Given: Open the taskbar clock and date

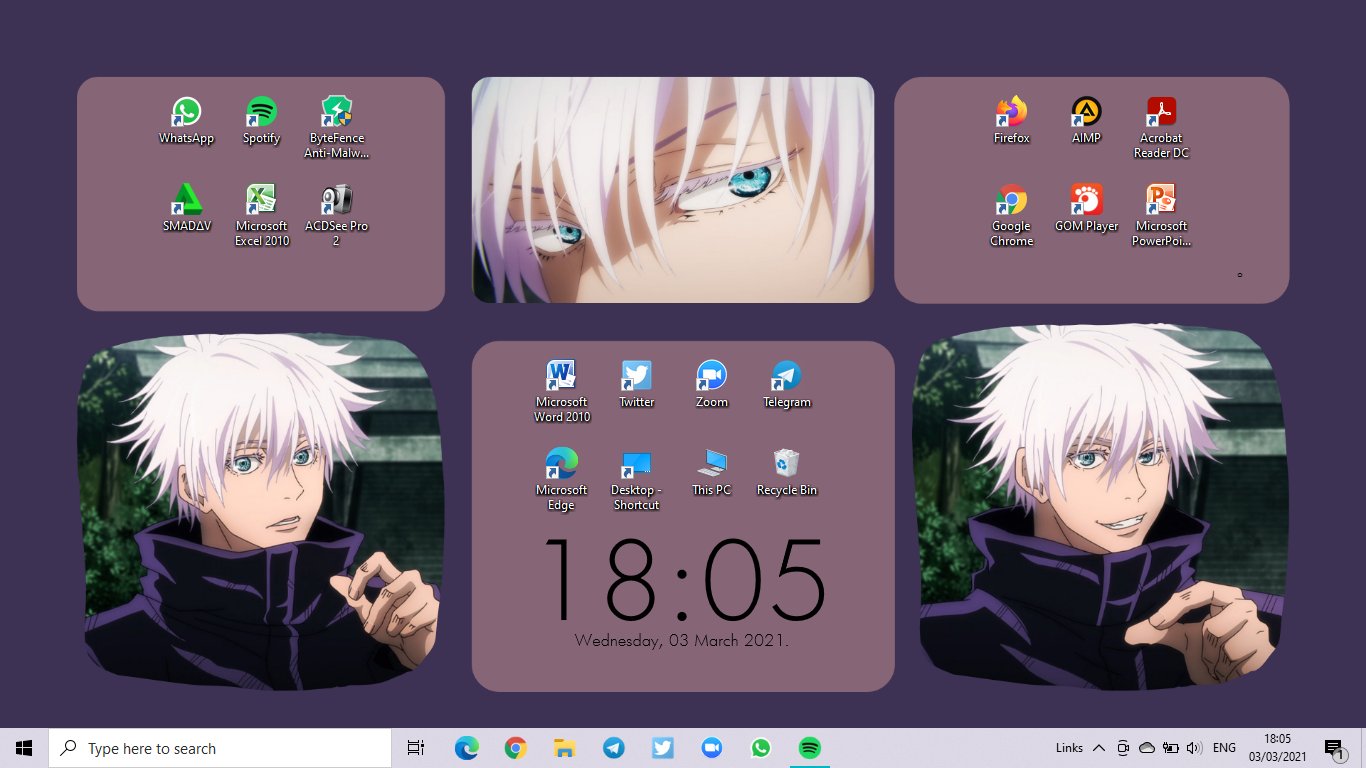Looking at the screenshot, I should tap(1277, 748).
